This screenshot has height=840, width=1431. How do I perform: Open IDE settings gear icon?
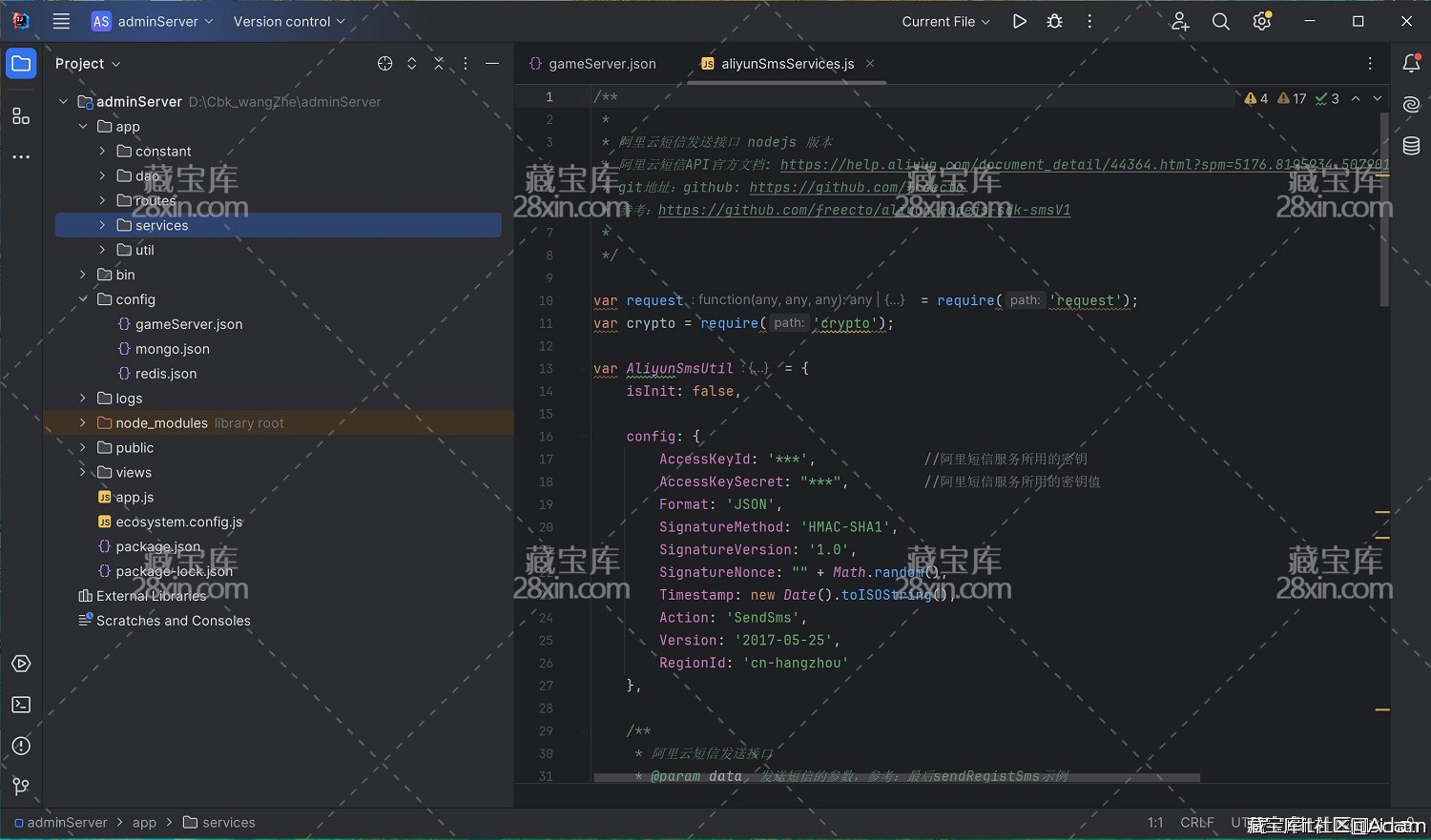[1261, 21]
